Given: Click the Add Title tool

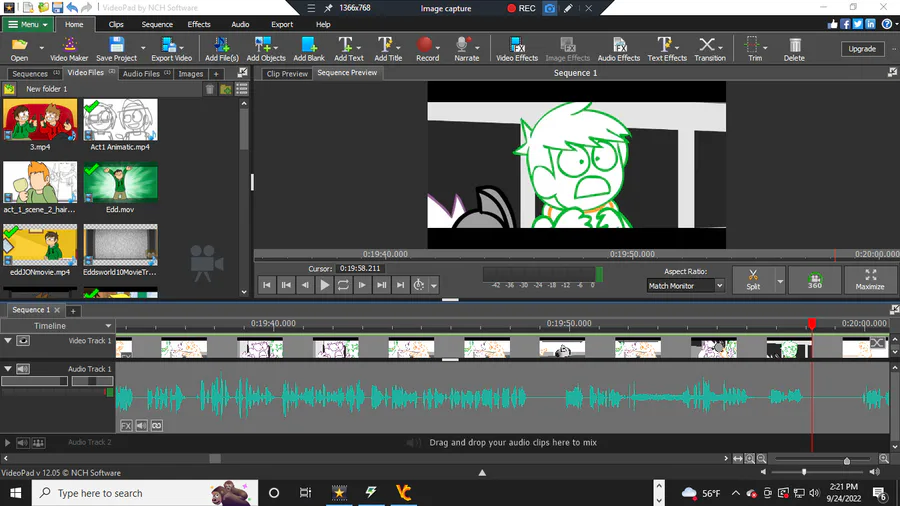Looking at the screenshot, I should coord(388,49).
